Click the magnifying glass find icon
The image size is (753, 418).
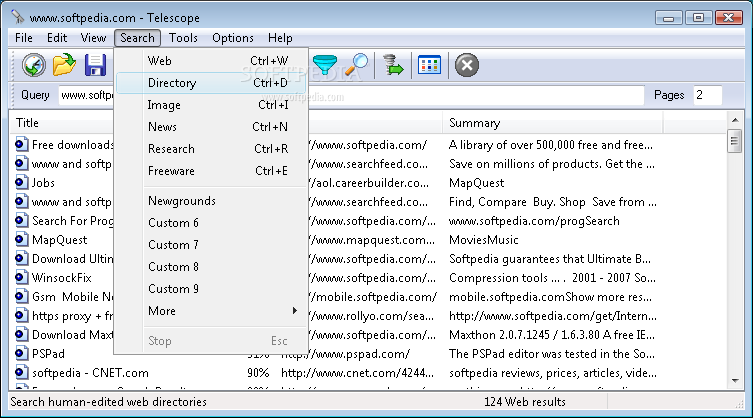(x=357, y=65)
